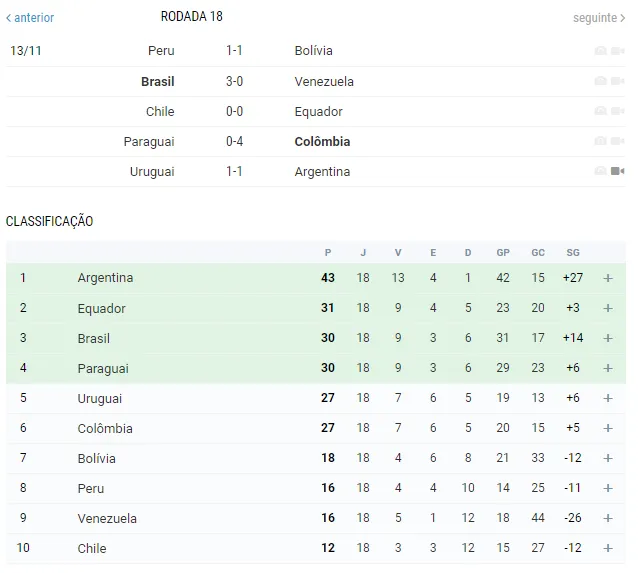The image size is (638, 573).
Task: Click camera icon on Uruguai vs Argentina row
Action: click(601, 171)
